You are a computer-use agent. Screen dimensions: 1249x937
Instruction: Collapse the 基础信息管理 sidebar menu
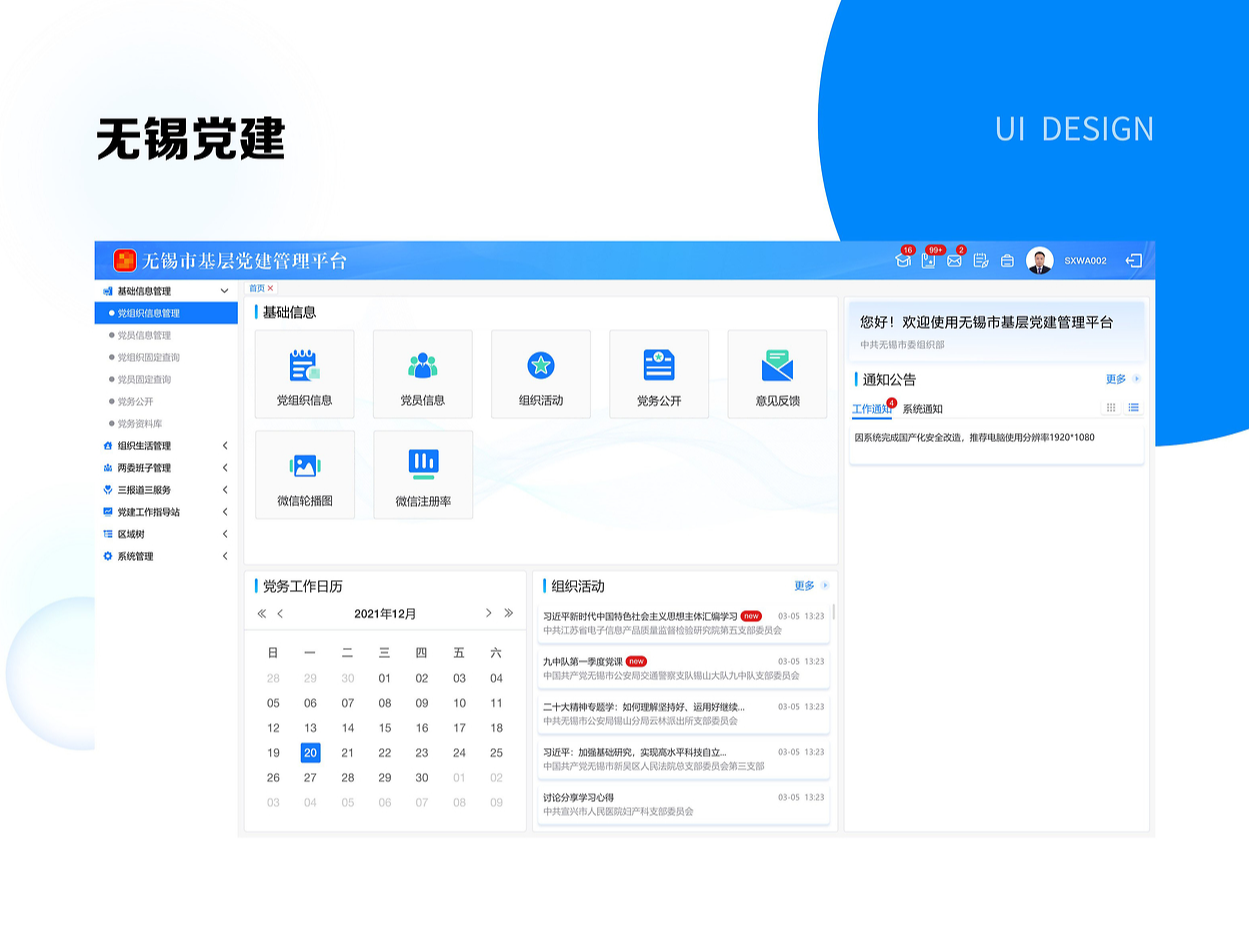pos(224,290)
